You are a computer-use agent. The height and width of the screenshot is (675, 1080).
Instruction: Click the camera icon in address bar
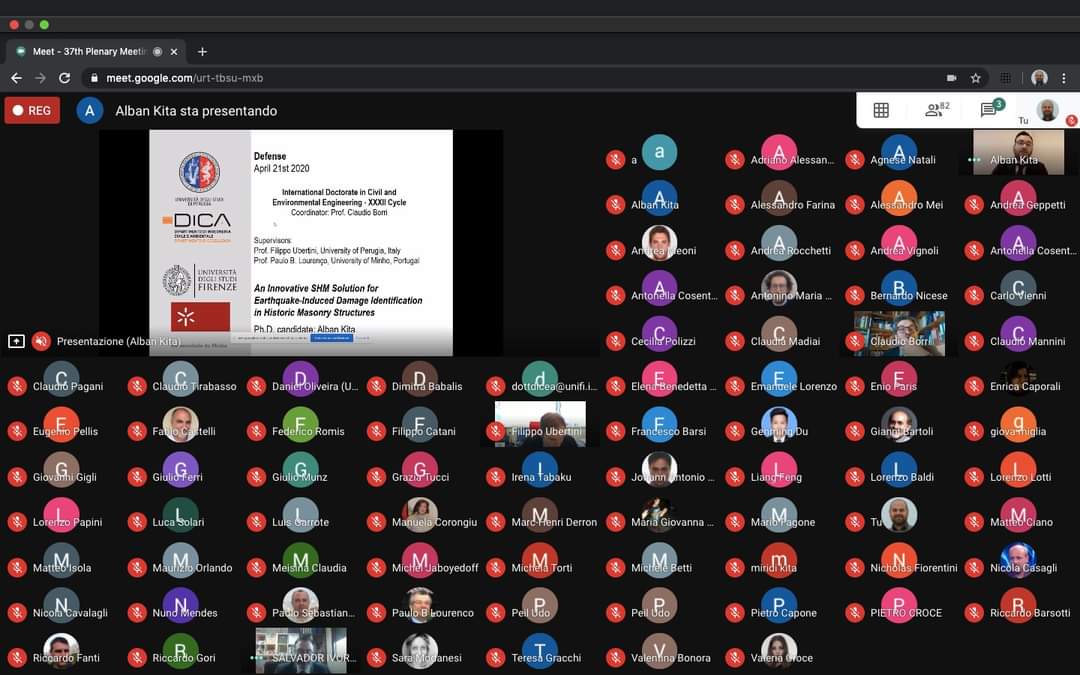[951, 78]
